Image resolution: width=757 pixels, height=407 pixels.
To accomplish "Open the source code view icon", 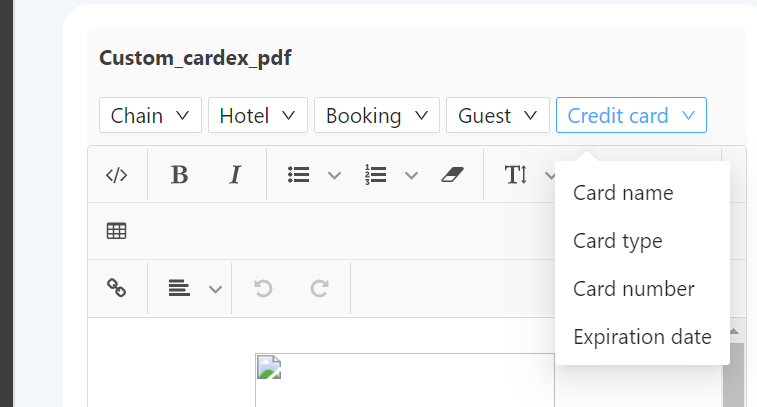I will click(116, 175).
